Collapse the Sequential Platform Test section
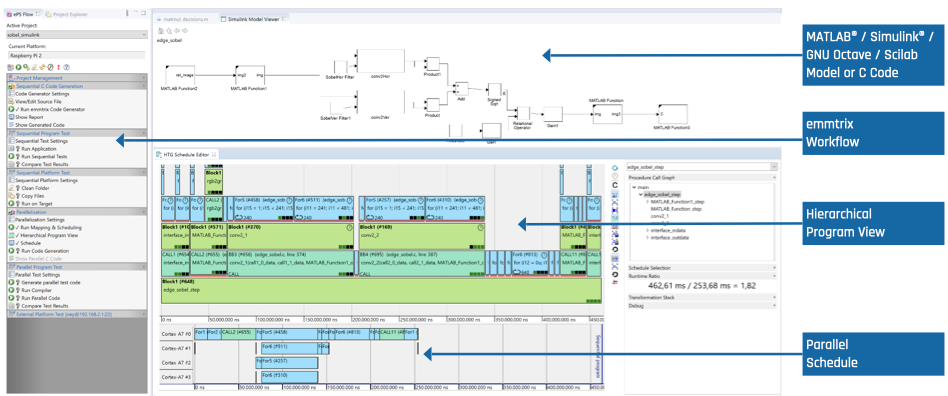This screenshot has width=948, height=396. [x=77, y=172]
